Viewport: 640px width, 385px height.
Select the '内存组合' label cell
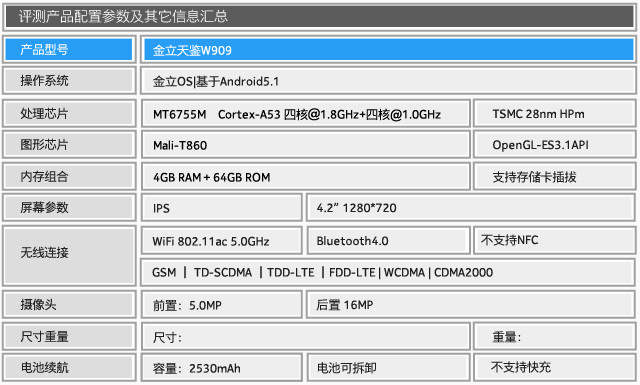69,176
